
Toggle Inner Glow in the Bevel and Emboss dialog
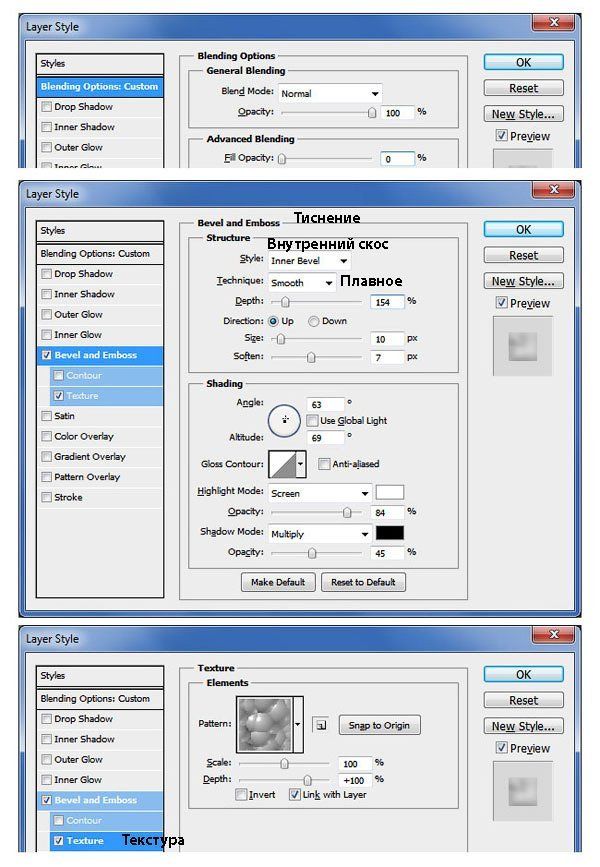click(x=47, y=335)
